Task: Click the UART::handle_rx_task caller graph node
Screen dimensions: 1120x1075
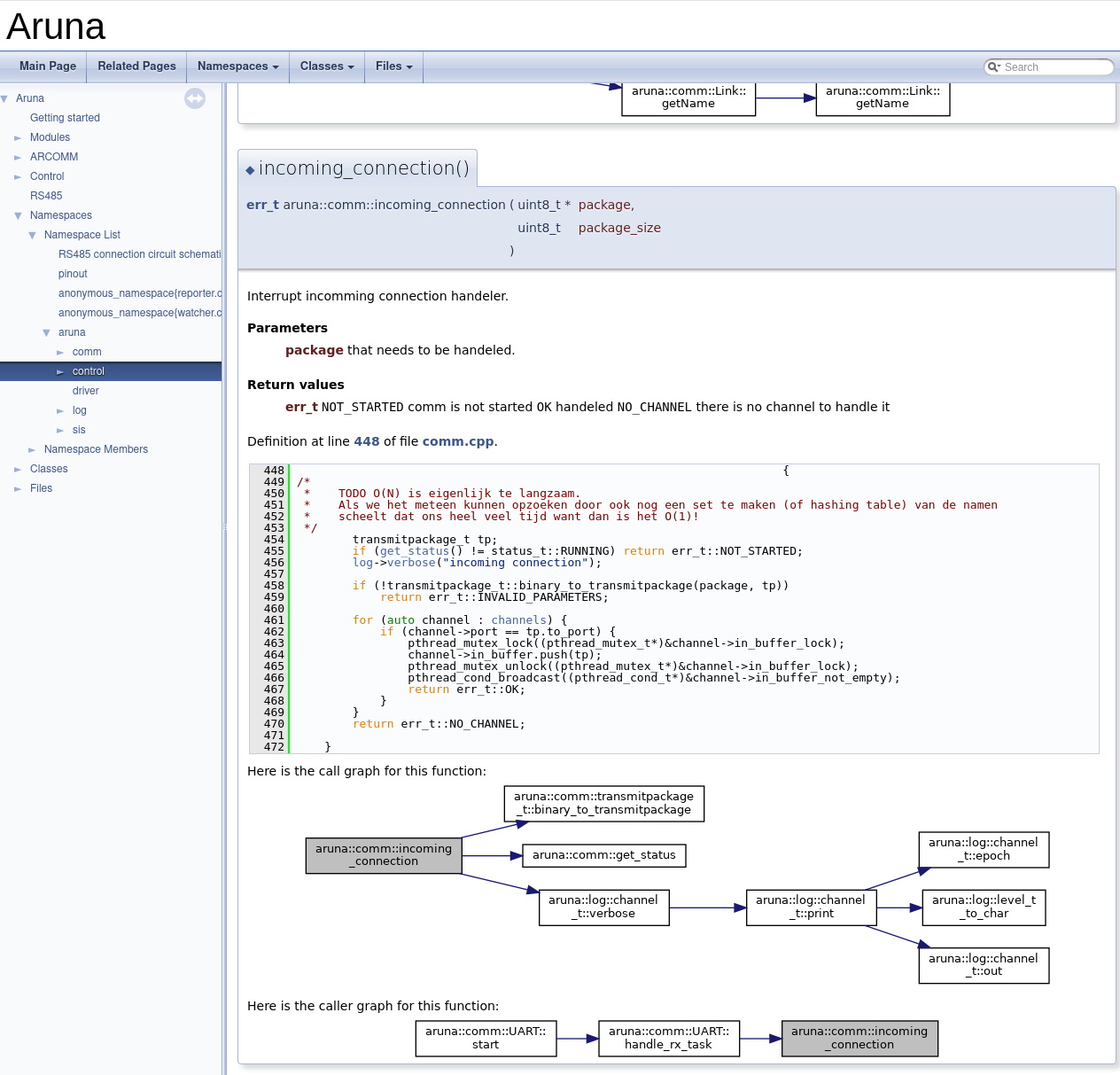Action: pyautogui.click(x=669, y=1038)
